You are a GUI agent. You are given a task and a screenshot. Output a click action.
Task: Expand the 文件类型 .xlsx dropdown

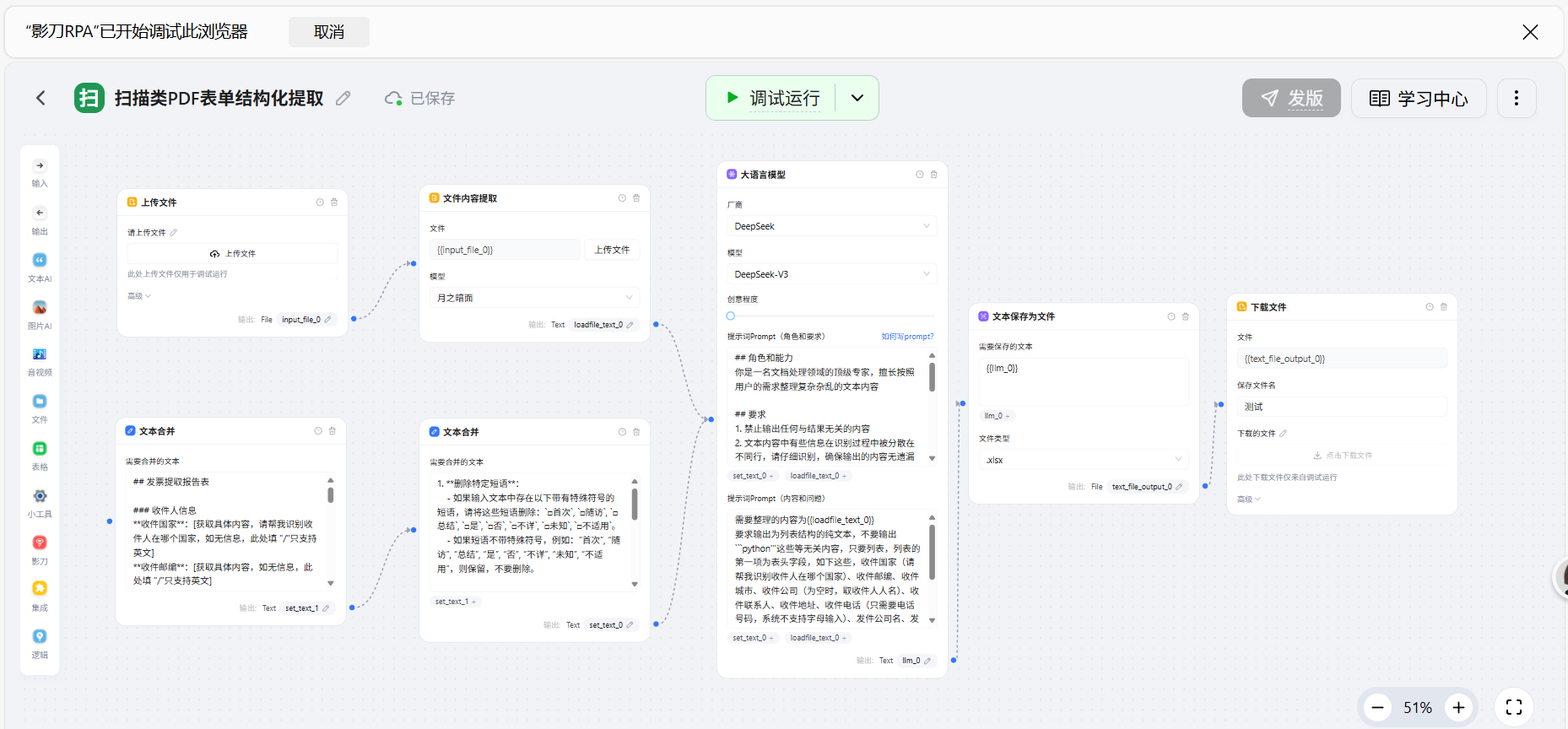1084,460
